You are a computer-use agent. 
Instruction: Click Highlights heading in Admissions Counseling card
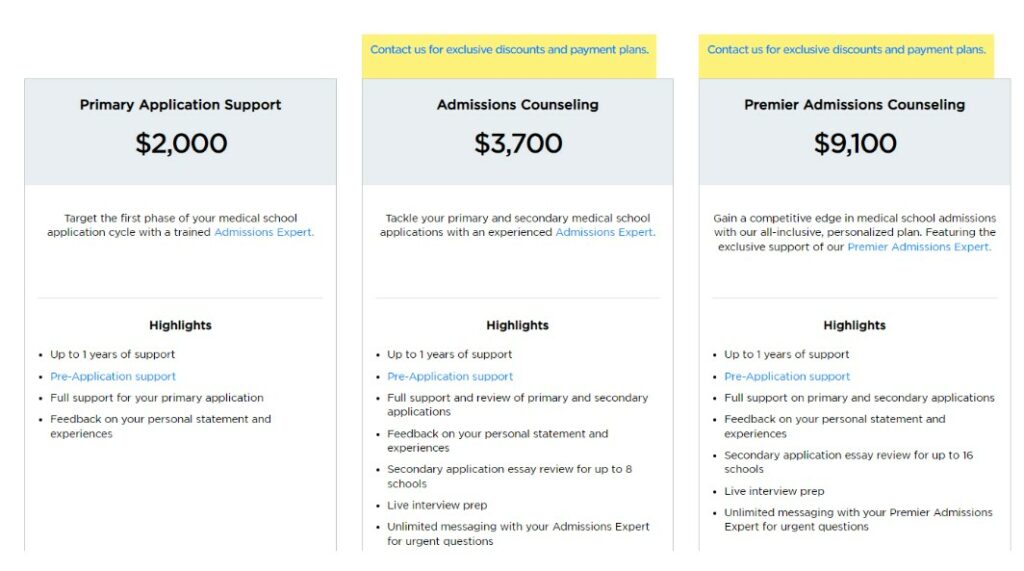pos(517,325)
